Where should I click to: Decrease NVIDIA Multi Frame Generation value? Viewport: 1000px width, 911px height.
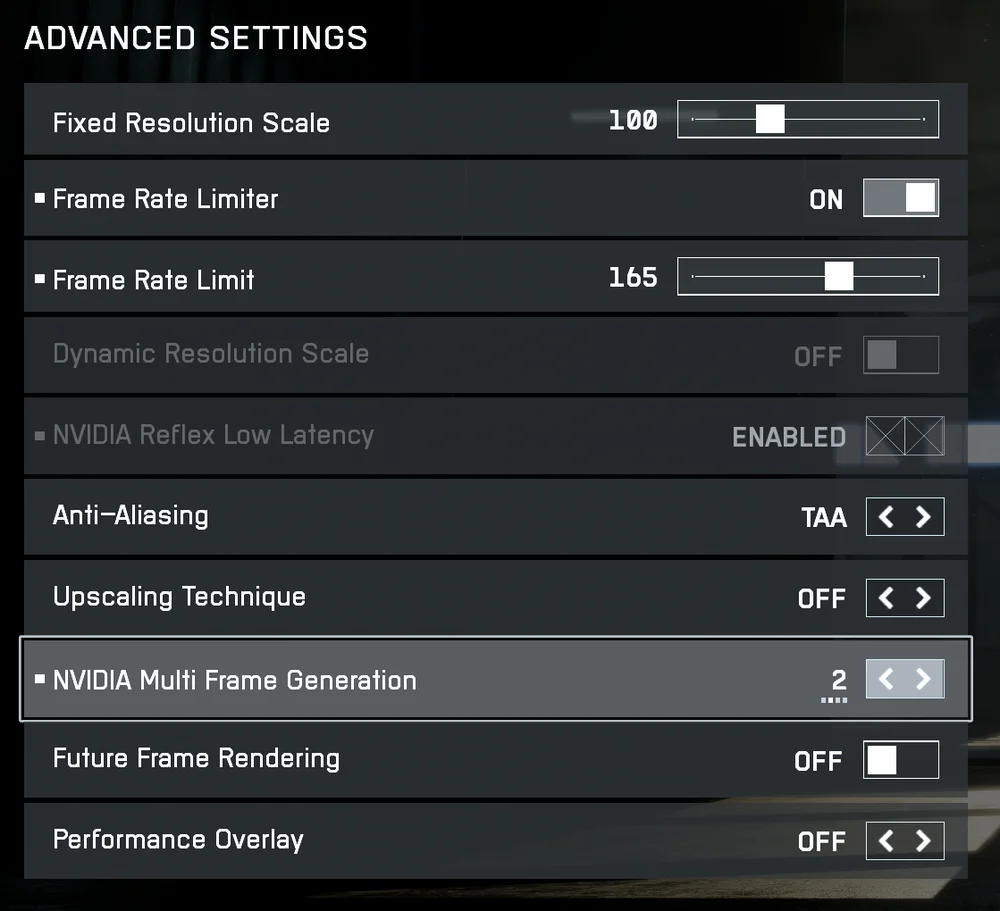pos(886,679)
